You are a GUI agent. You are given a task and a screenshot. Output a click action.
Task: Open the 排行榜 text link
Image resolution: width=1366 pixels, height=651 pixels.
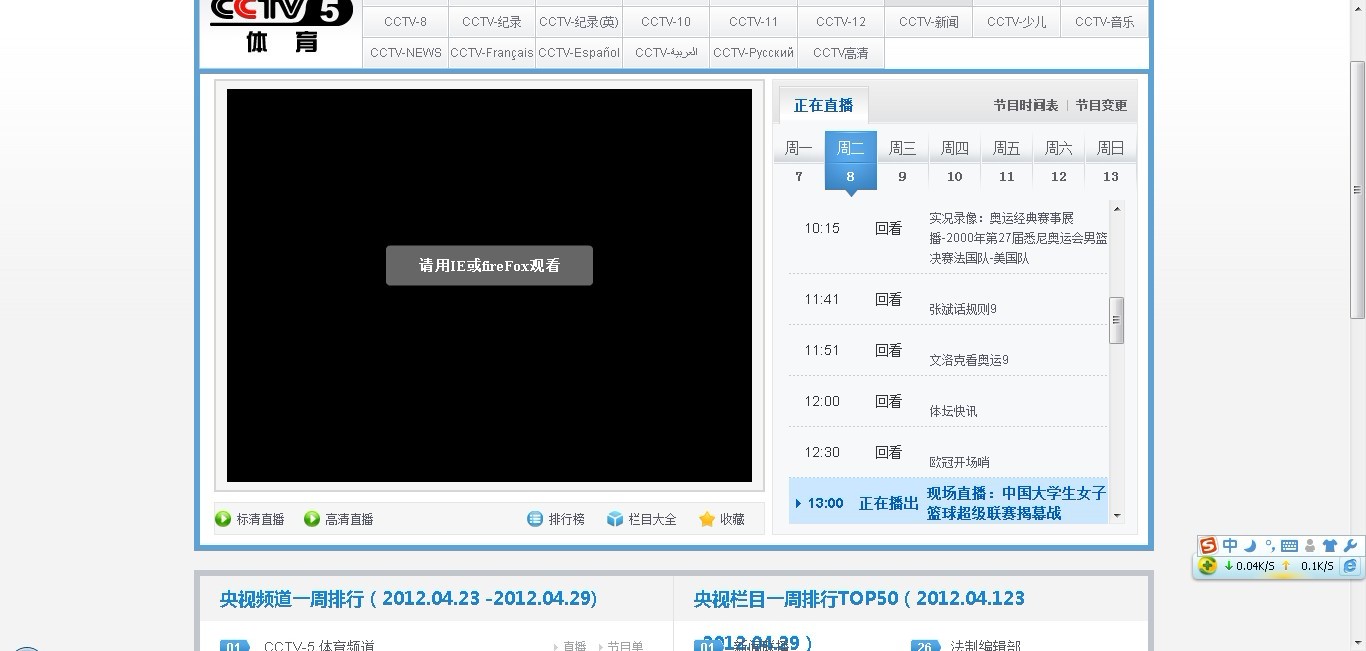[x=567, y=519]
